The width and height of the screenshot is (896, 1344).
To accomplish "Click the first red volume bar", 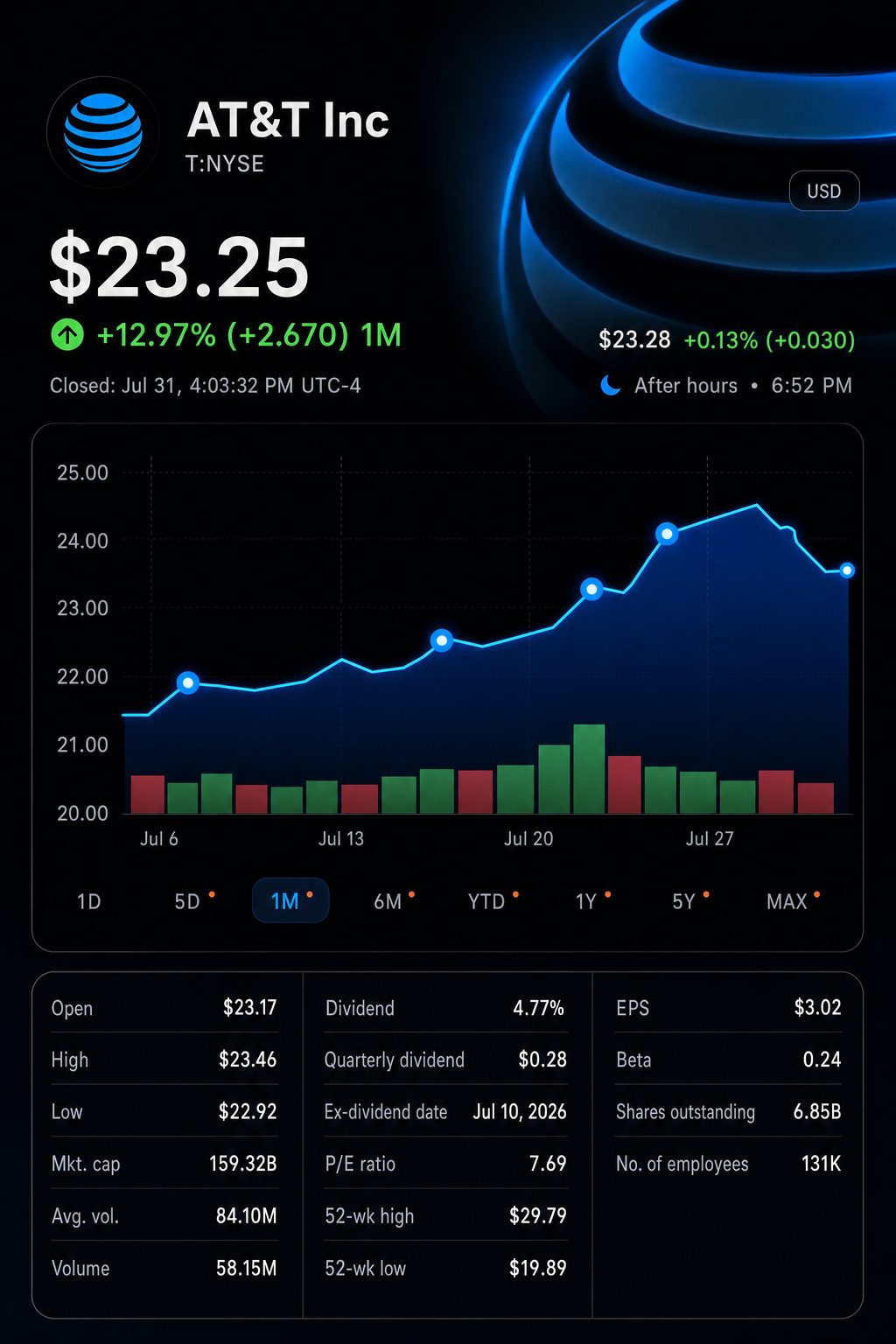I will [x=148, y=794].
